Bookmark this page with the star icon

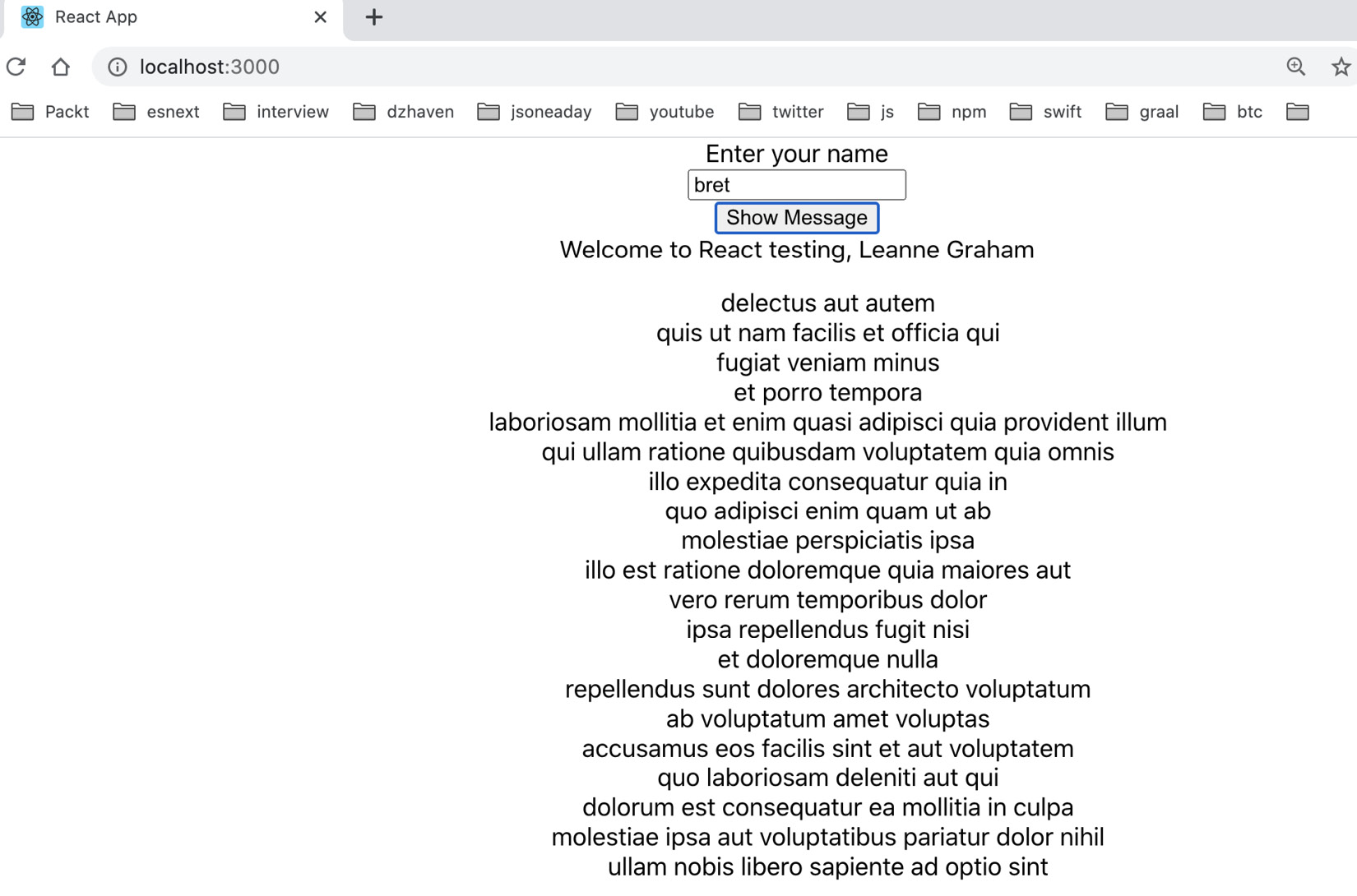click(1341, 67)
